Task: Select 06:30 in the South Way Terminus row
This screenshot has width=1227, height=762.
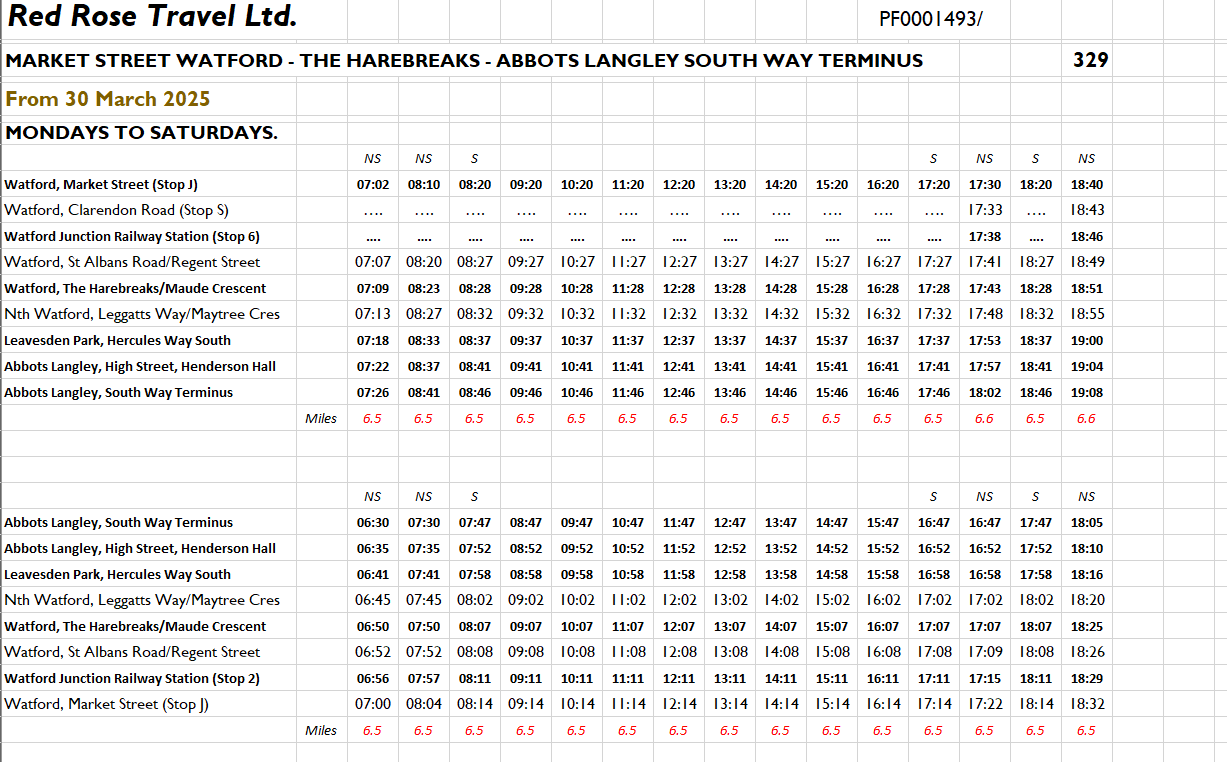Action: pos(372,523)
